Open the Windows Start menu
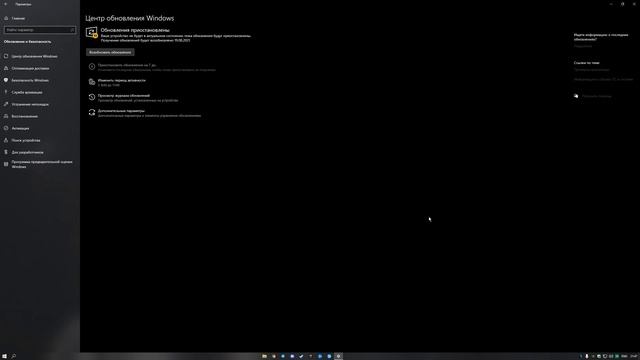This screenshot has width=640, height=360. click(4, 356)
